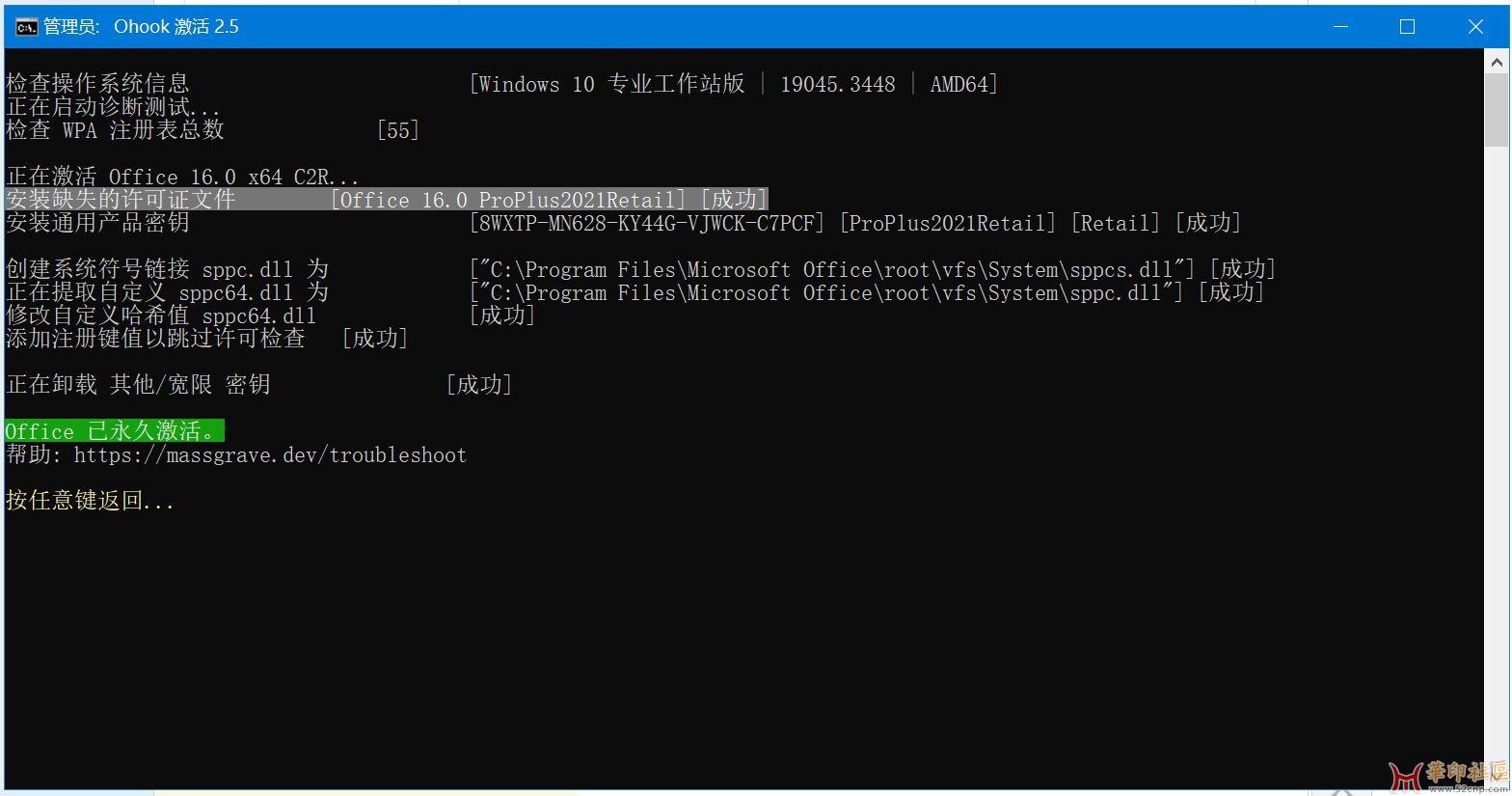The width and height of the screenshot is (1512, 796).
Task: Close the Ohook 激活 2.5 window
Action: [x=1474, y=27]
